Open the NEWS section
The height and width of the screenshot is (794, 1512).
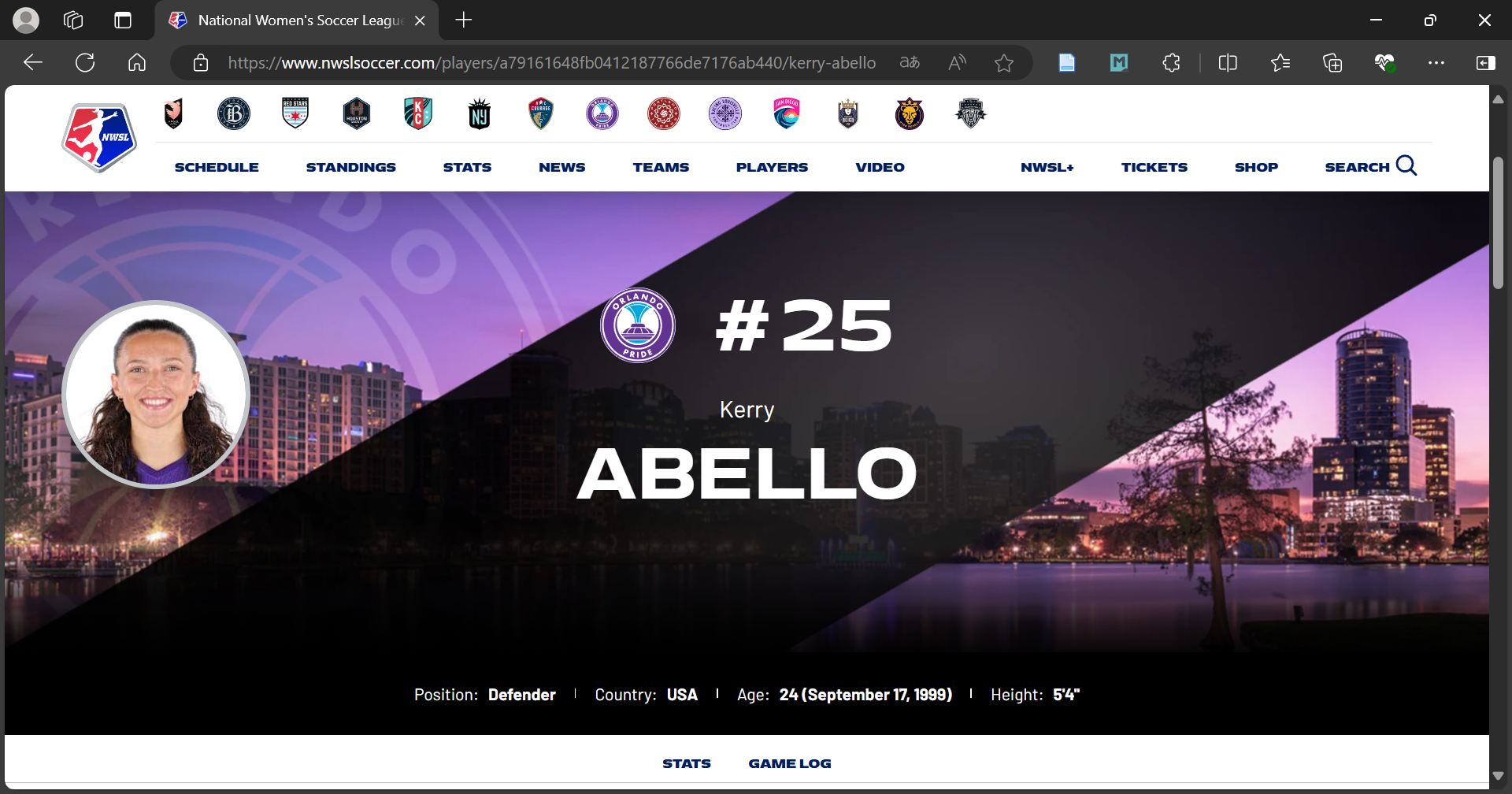(x=562, y=167)
